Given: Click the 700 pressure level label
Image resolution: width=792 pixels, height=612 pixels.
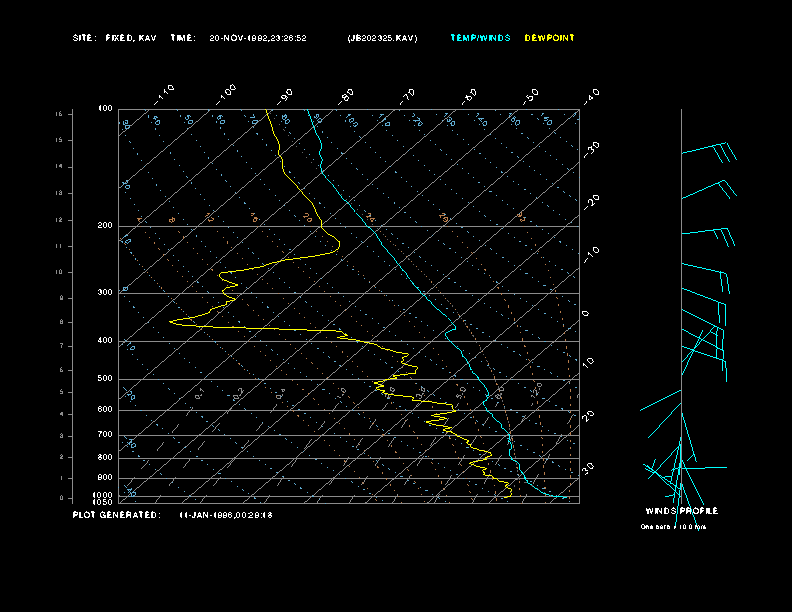Looking at the screenshot, I should point(105,435).
